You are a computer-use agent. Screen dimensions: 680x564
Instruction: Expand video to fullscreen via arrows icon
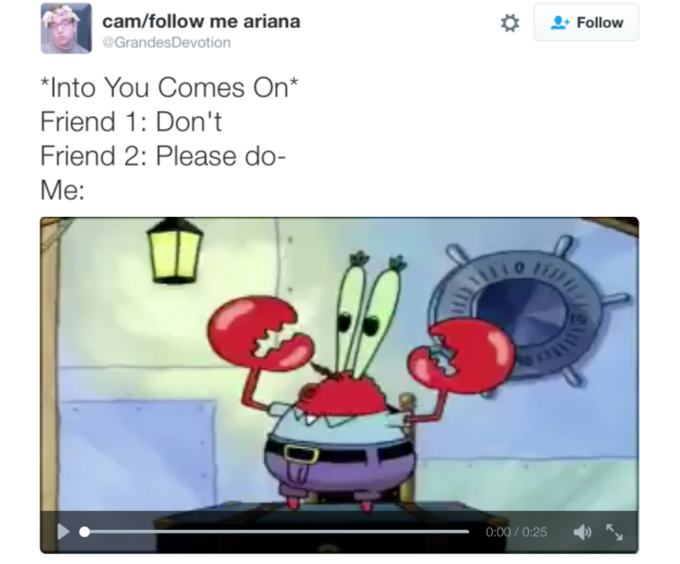[x=615, y=531]
